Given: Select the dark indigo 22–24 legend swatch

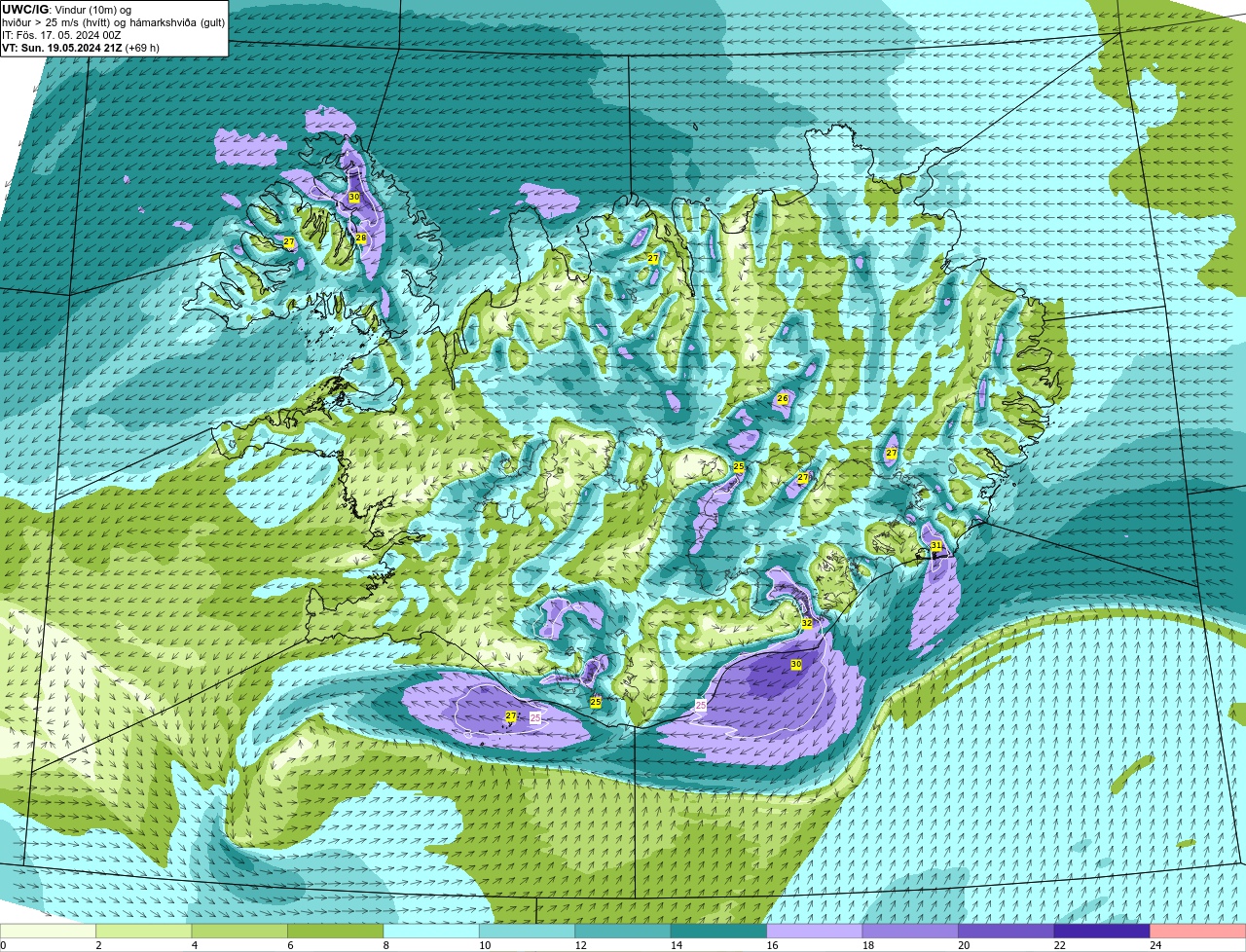Looking at the screenshot, I should (1102, 931).
